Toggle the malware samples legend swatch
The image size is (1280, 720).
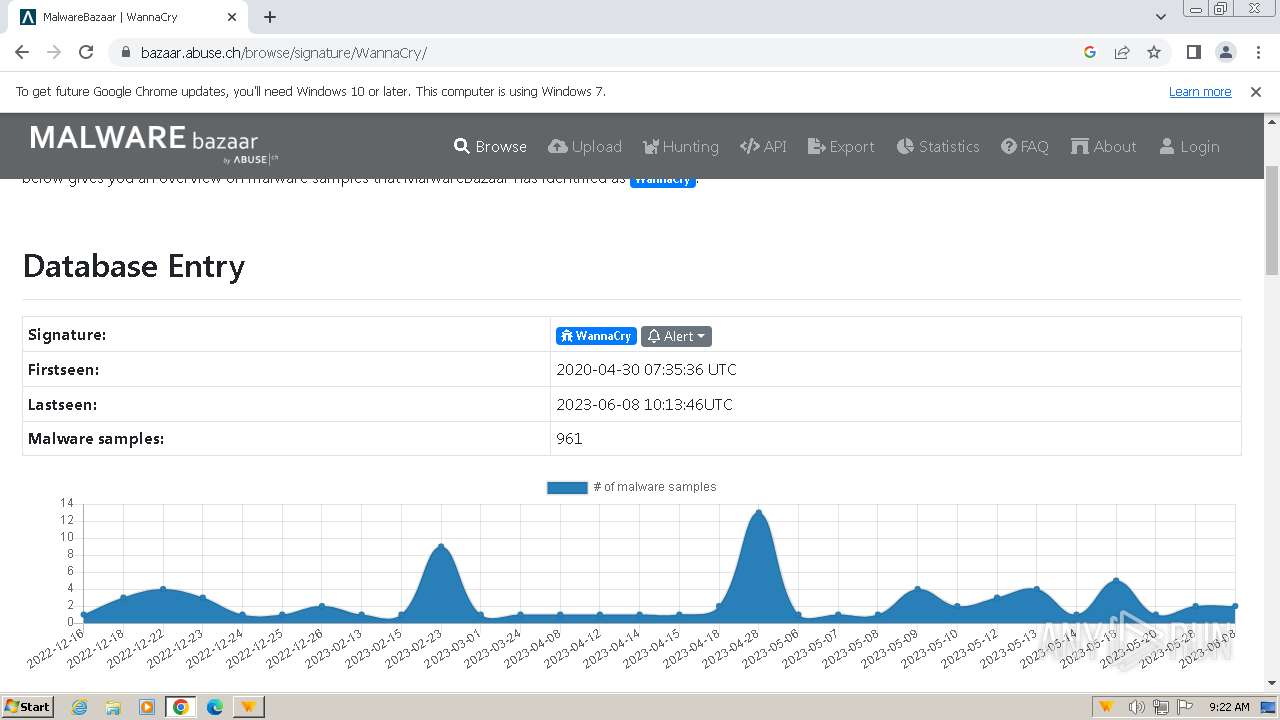tap(566, 487)
